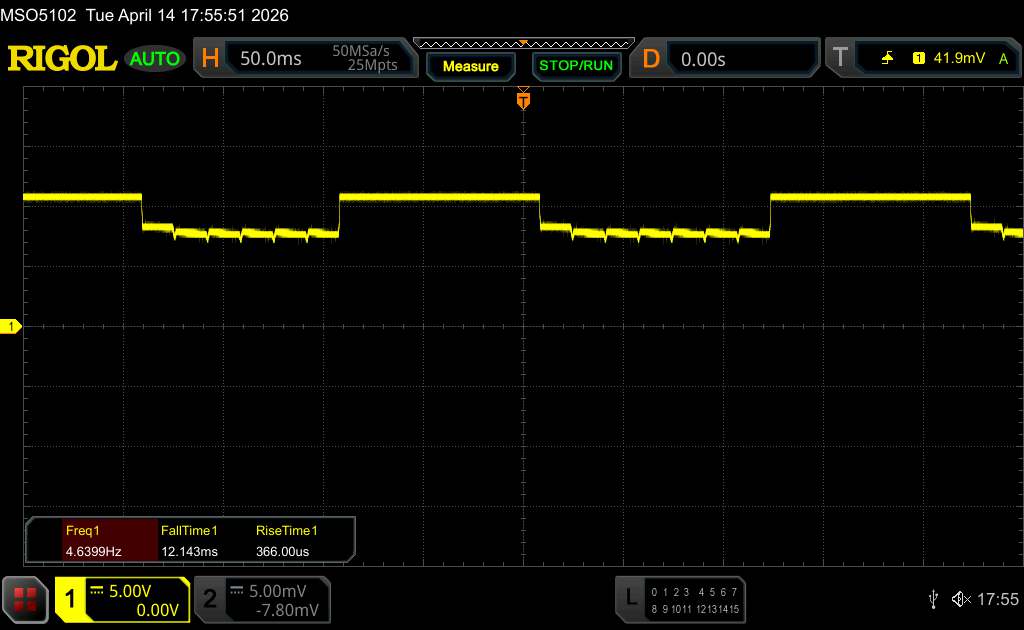Open the logic analyzer L icon
1024x630 pixels.
pos(630,598)
